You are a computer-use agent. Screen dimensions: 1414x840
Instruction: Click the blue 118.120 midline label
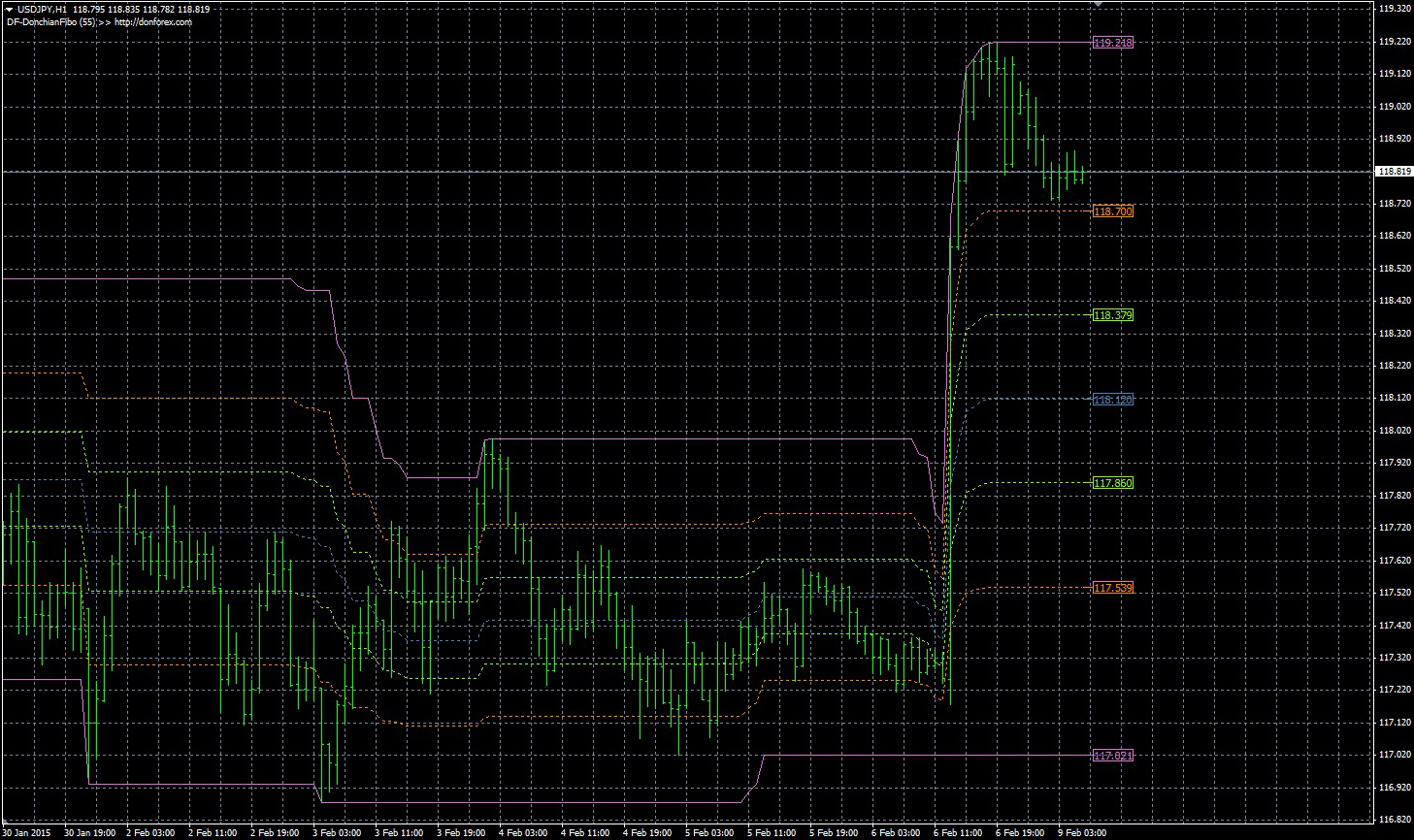tap(1112, 400)
